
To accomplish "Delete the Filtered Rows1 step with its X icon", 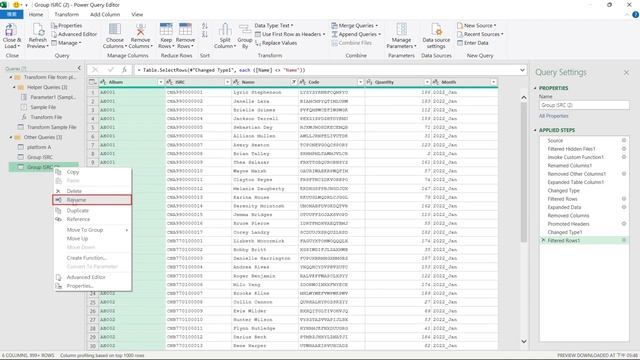I will 543,240.
